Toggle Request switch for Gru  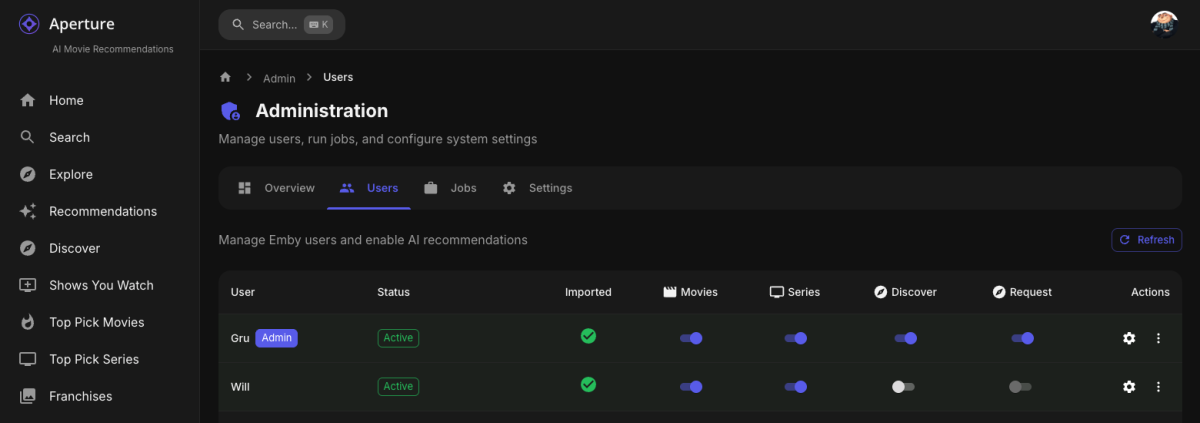(x=1021, y=338)
